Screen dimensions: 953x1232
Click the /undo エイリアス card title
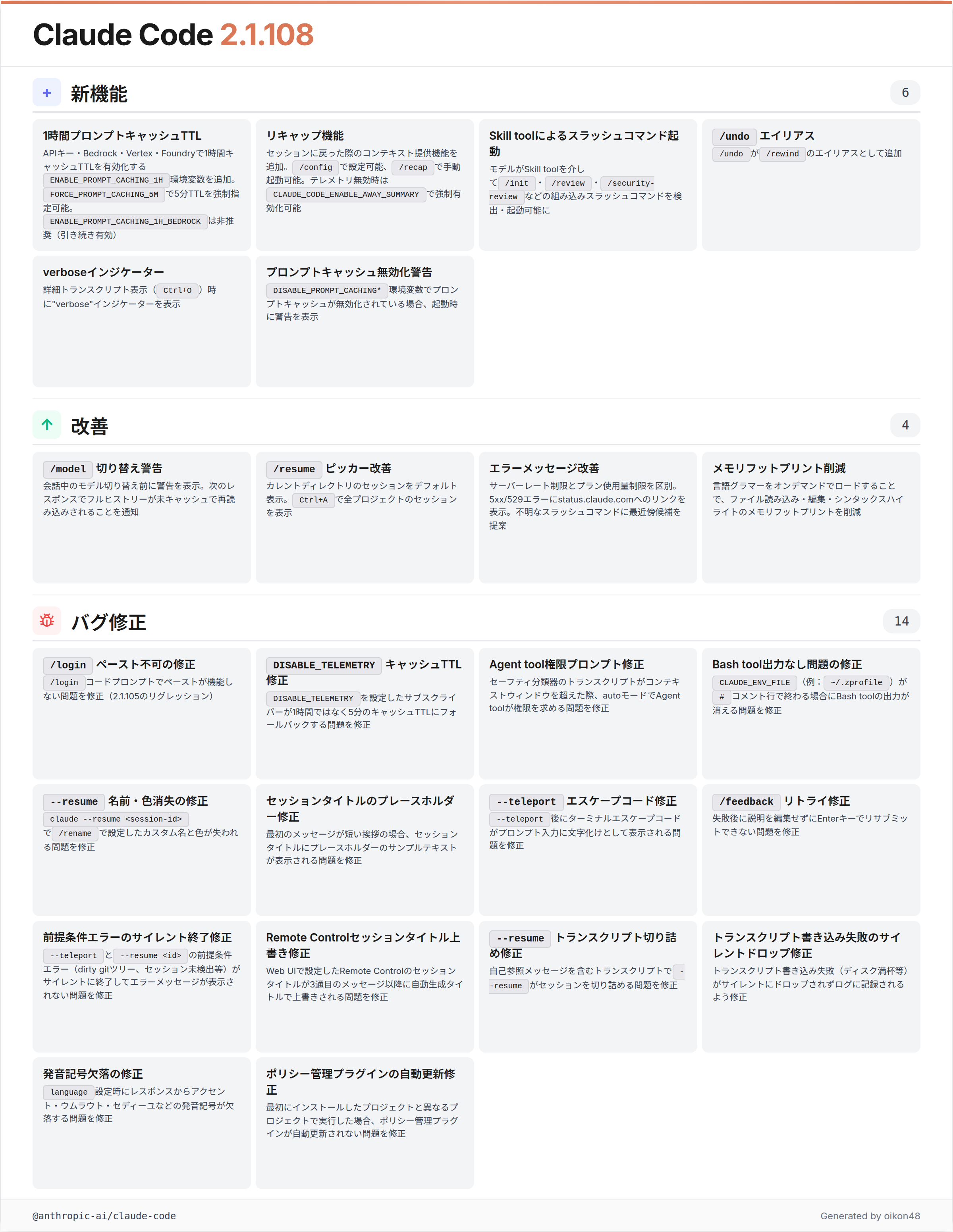764,136
